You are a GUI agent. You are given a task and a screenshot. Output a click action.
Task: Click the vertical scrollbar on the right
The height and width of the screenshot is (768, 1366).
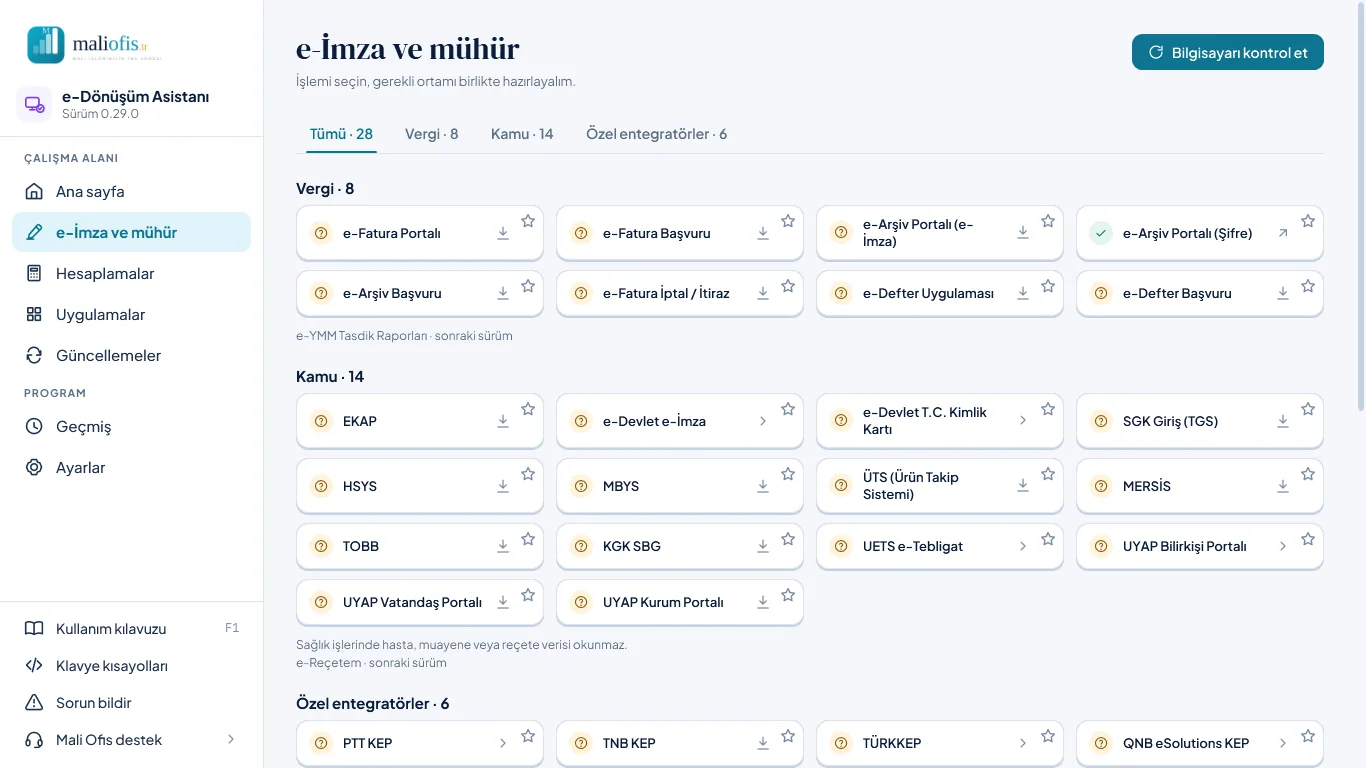pos(1360,205)
